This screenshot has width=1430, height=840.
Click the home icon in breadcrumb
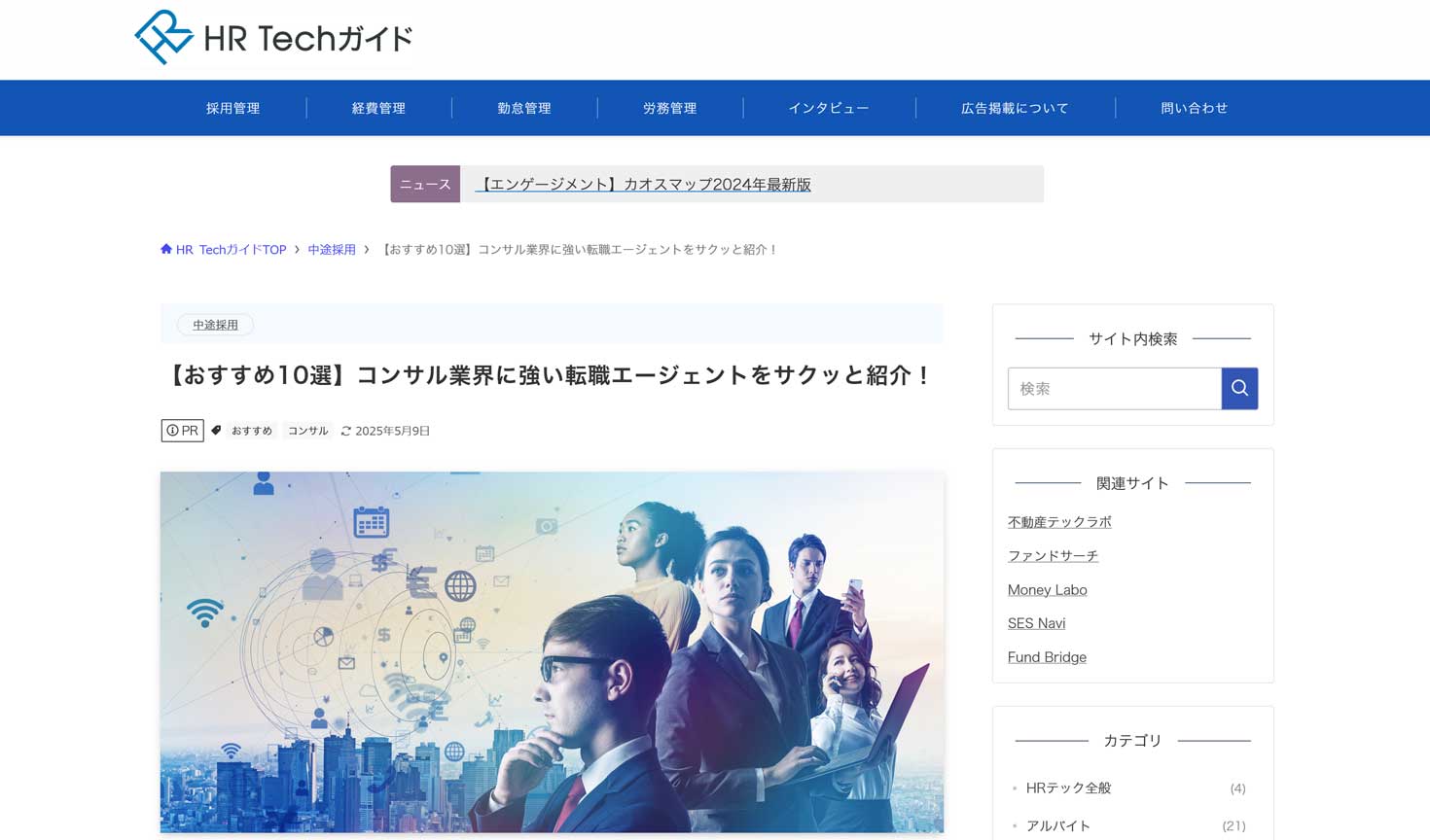(x=166, y=250)
